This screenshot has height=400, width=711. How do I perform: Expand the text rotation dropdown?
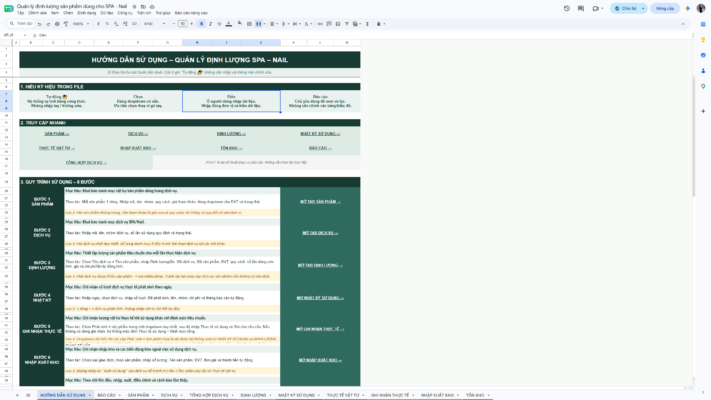[x=311, y=24]
